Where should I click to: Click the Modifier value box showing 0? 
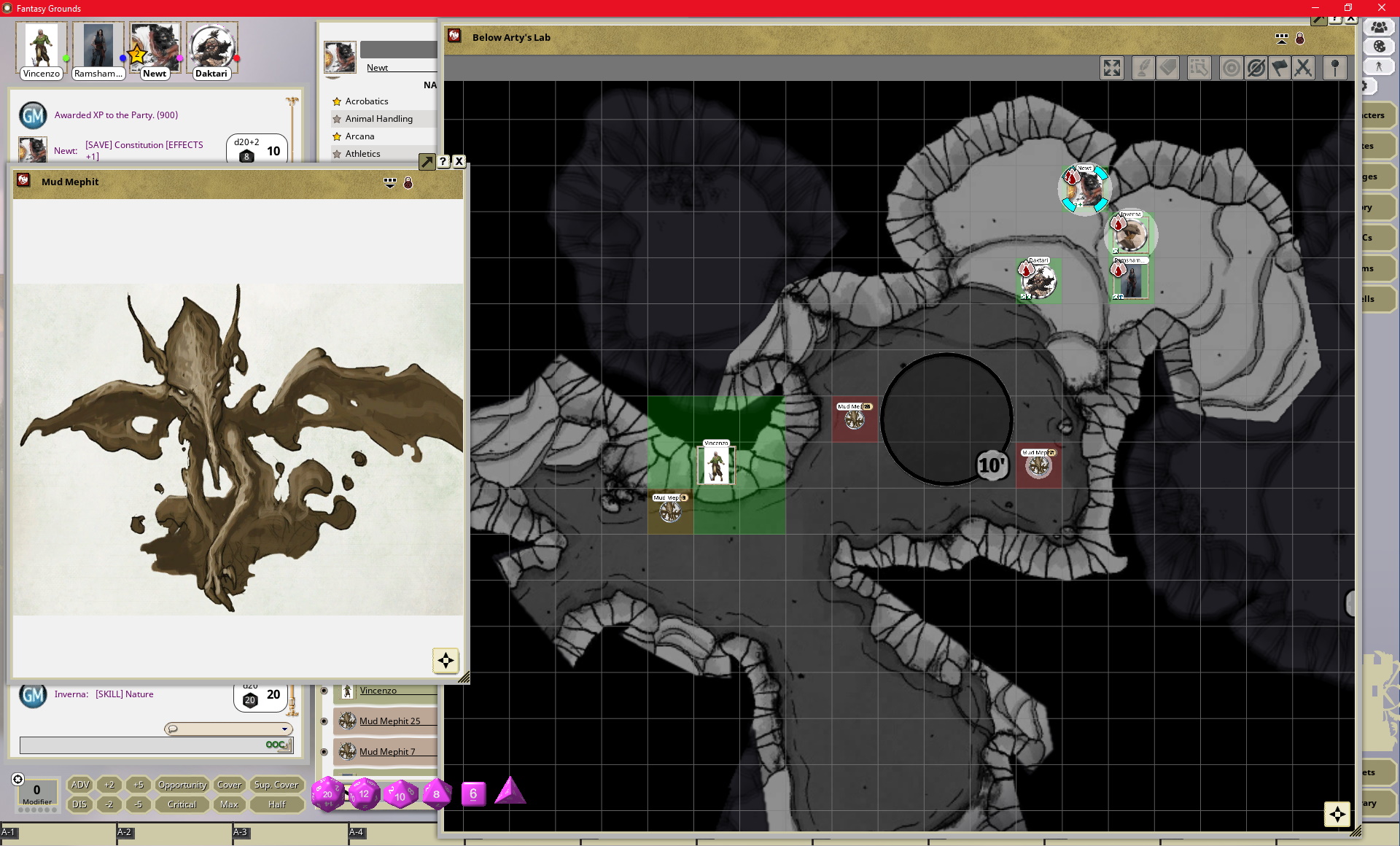(x=36, y=793)
